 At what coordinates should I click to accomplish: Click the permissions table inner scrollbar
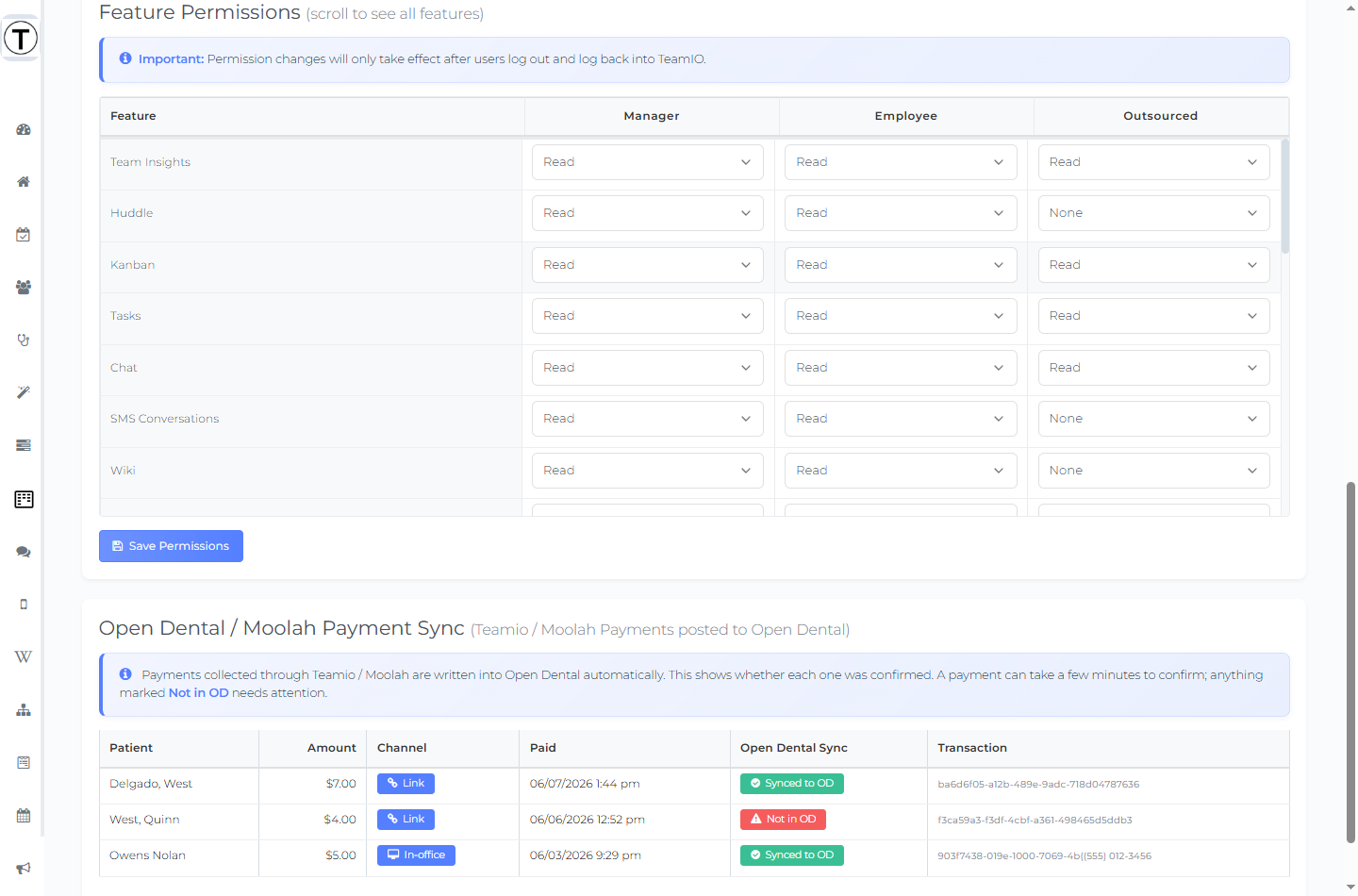(x=1284, y=196)
